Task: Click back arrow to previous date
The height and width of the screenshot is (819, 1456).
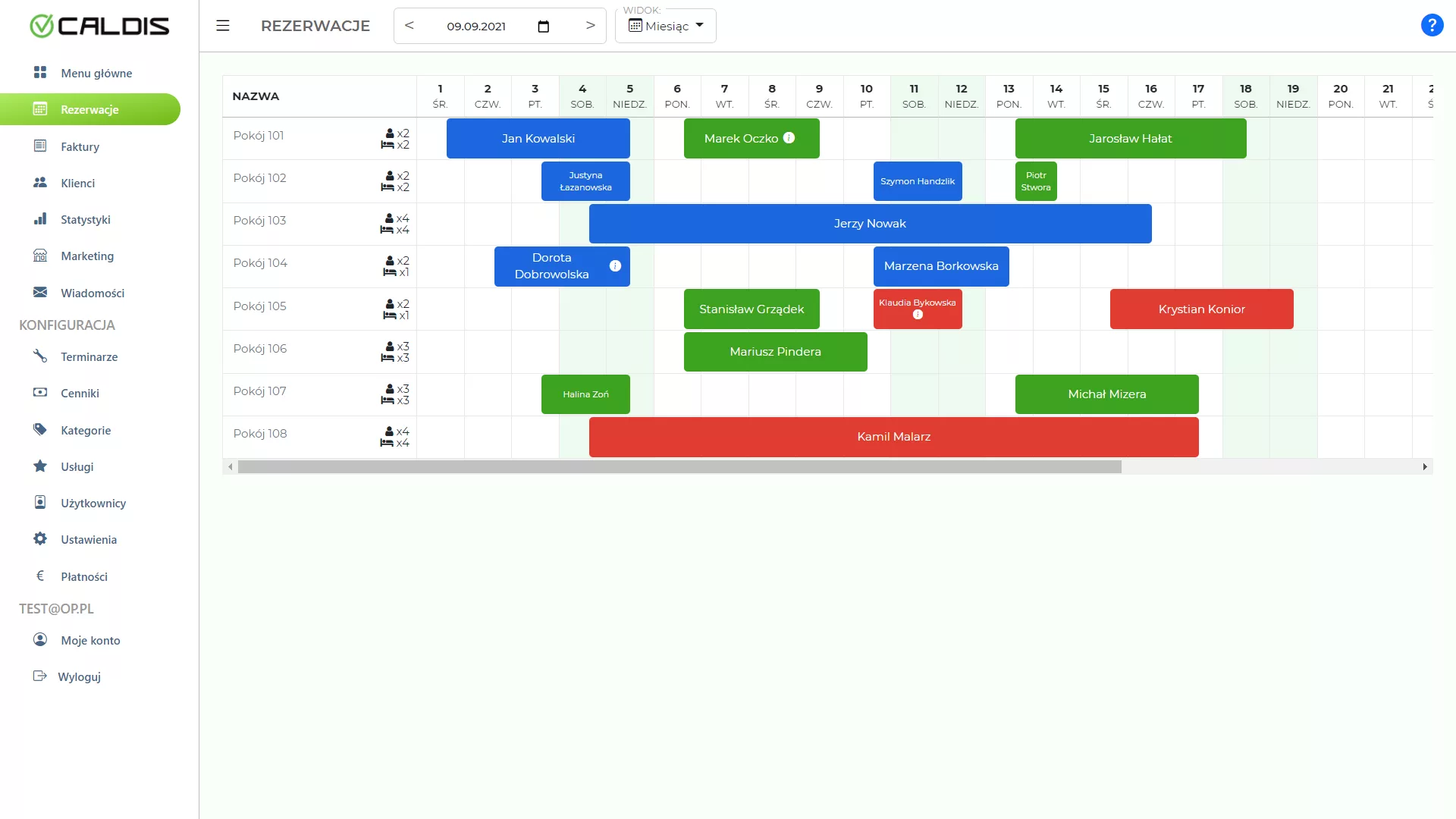Action: 408,26
